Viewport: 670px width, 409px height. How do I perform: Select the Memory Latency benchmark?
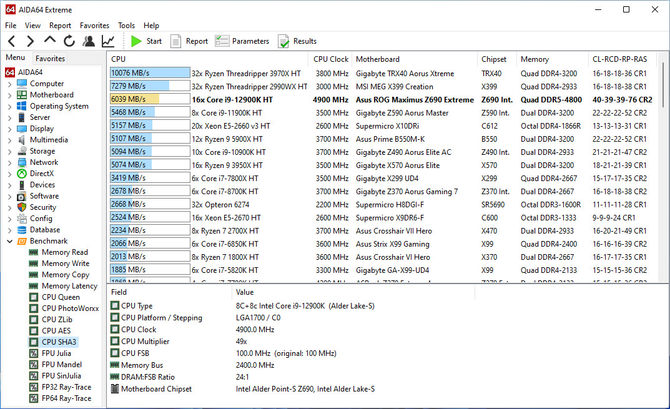click(69, 286)
